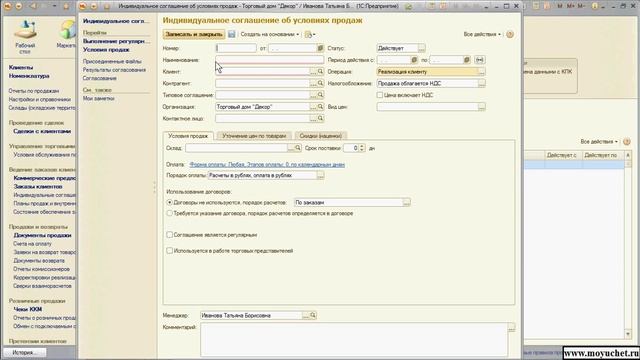Viewport: 640px width, 360px height.
Task: Click Чеки ККМ in the sidebar
Action: [x=28, y=309]
